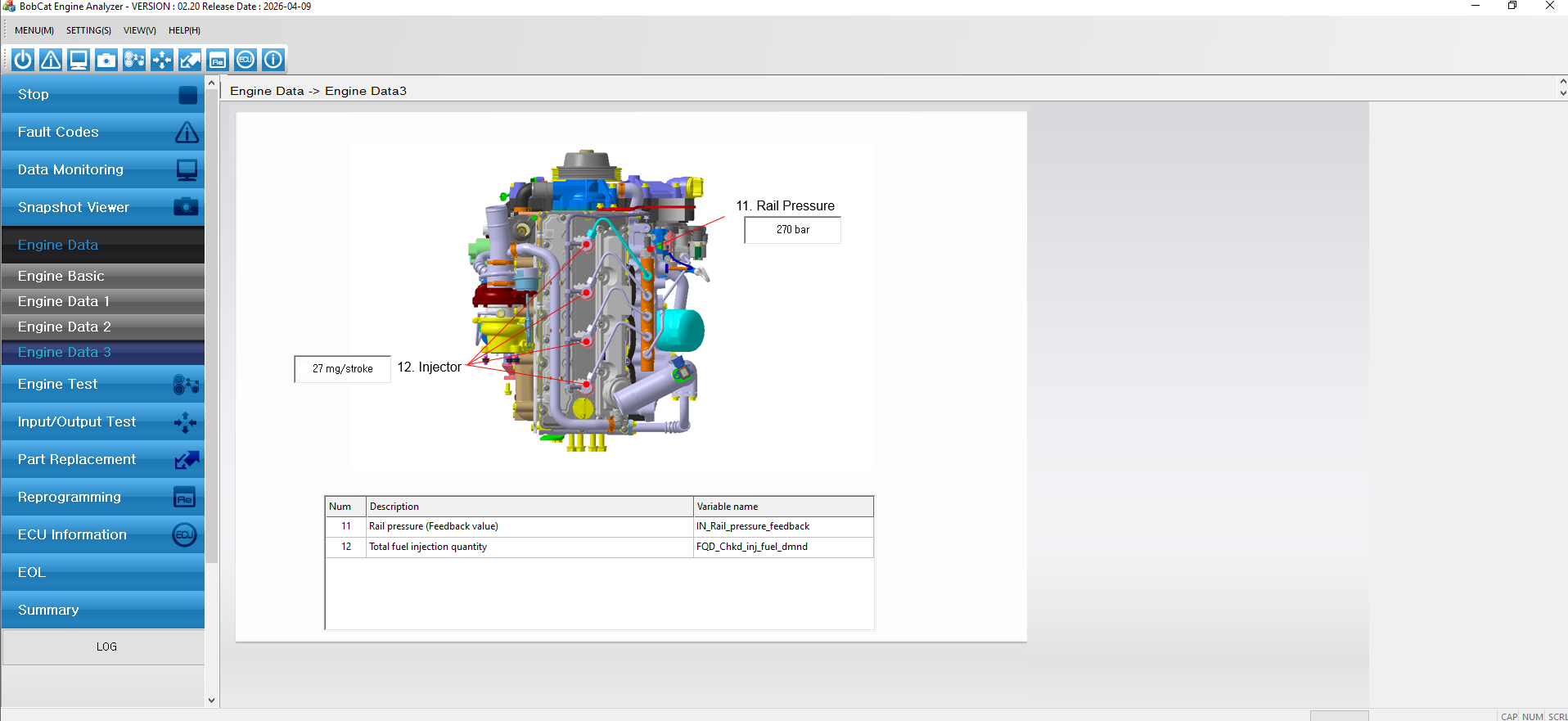
Task: Open the snapshot camera toolbar icon
Action: click(x=106, y=60)
